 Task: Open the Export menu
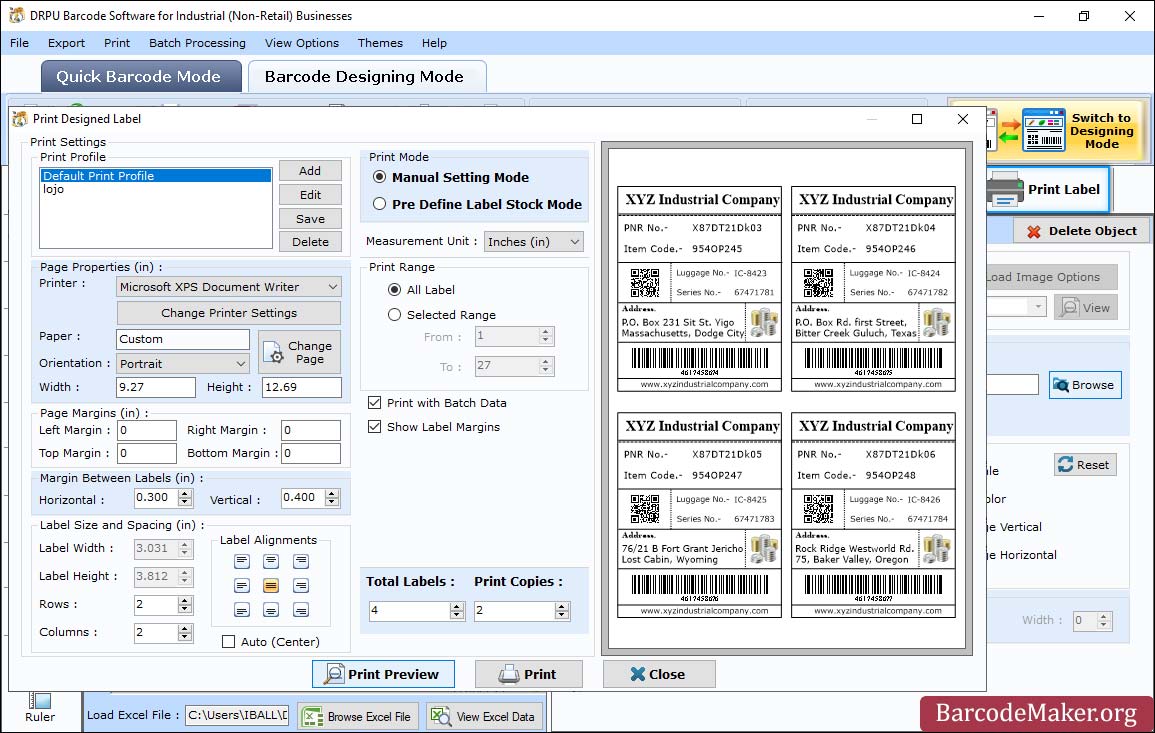tap(66, 43)
